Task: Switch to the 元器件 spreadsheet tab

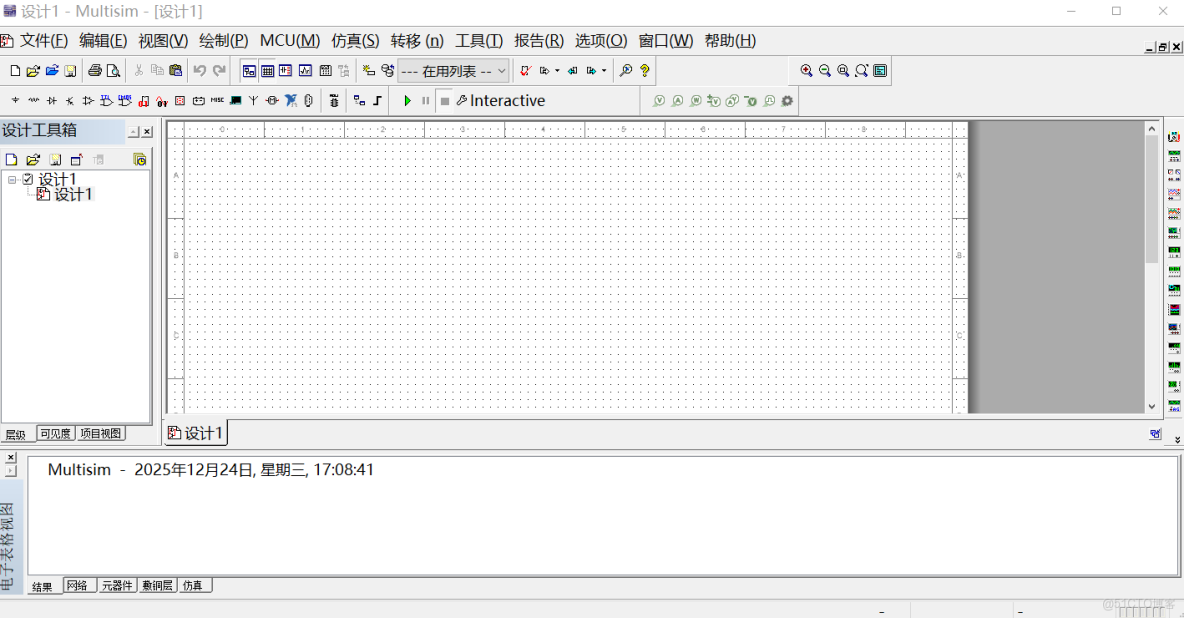Action: pyautogui.click(x=117, y=586)
